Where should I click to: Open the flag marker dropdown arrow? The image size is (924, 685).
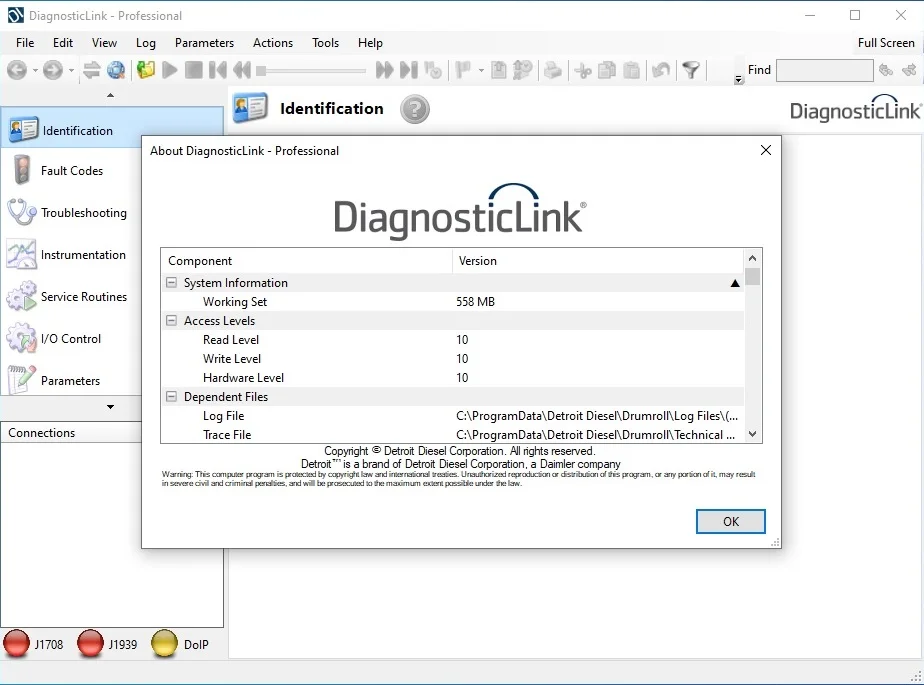pos(481,71)
